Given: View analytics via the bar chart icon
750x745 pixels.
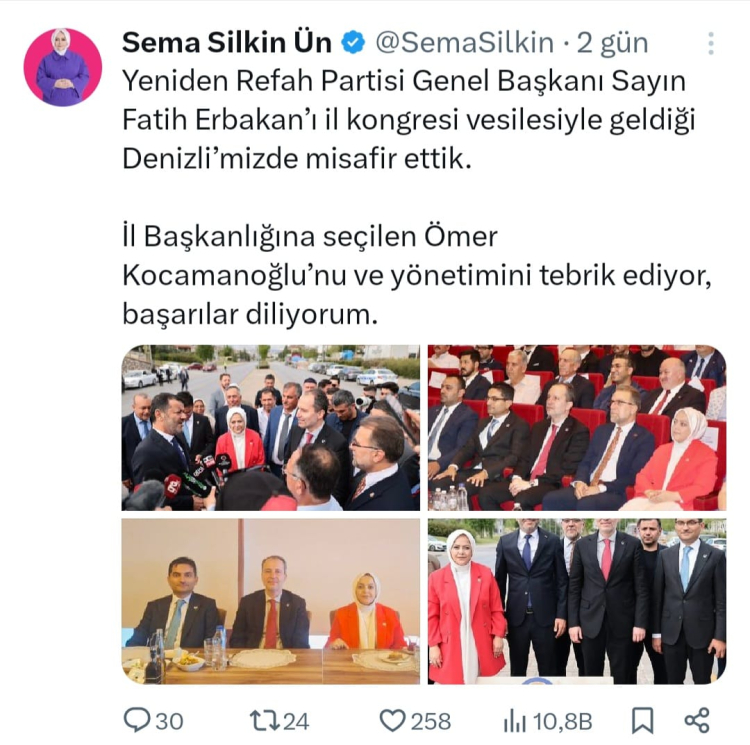Looking at the screenshot, I should [x=515, y=721].
